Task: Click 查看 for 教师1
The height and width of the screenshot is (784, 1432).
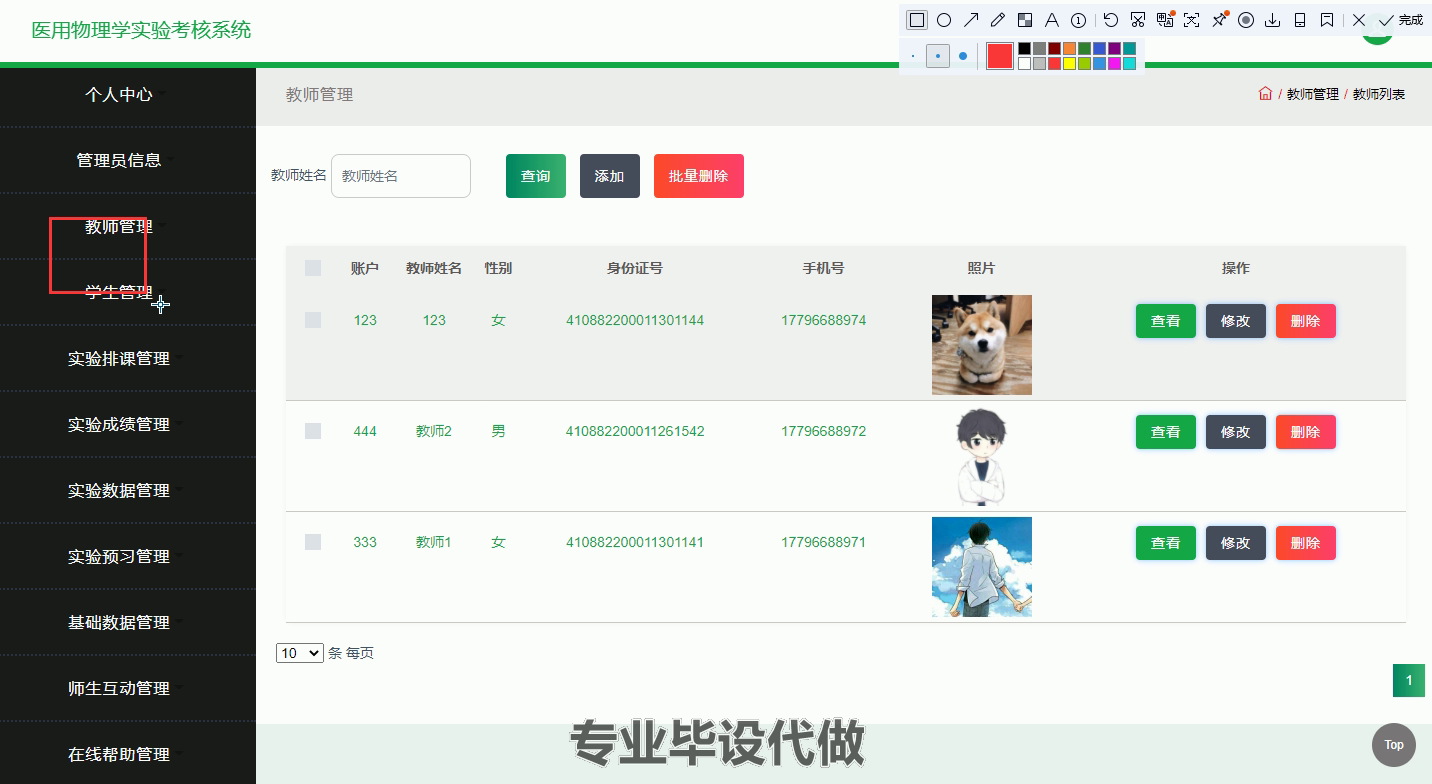Action: (1166, 543)
